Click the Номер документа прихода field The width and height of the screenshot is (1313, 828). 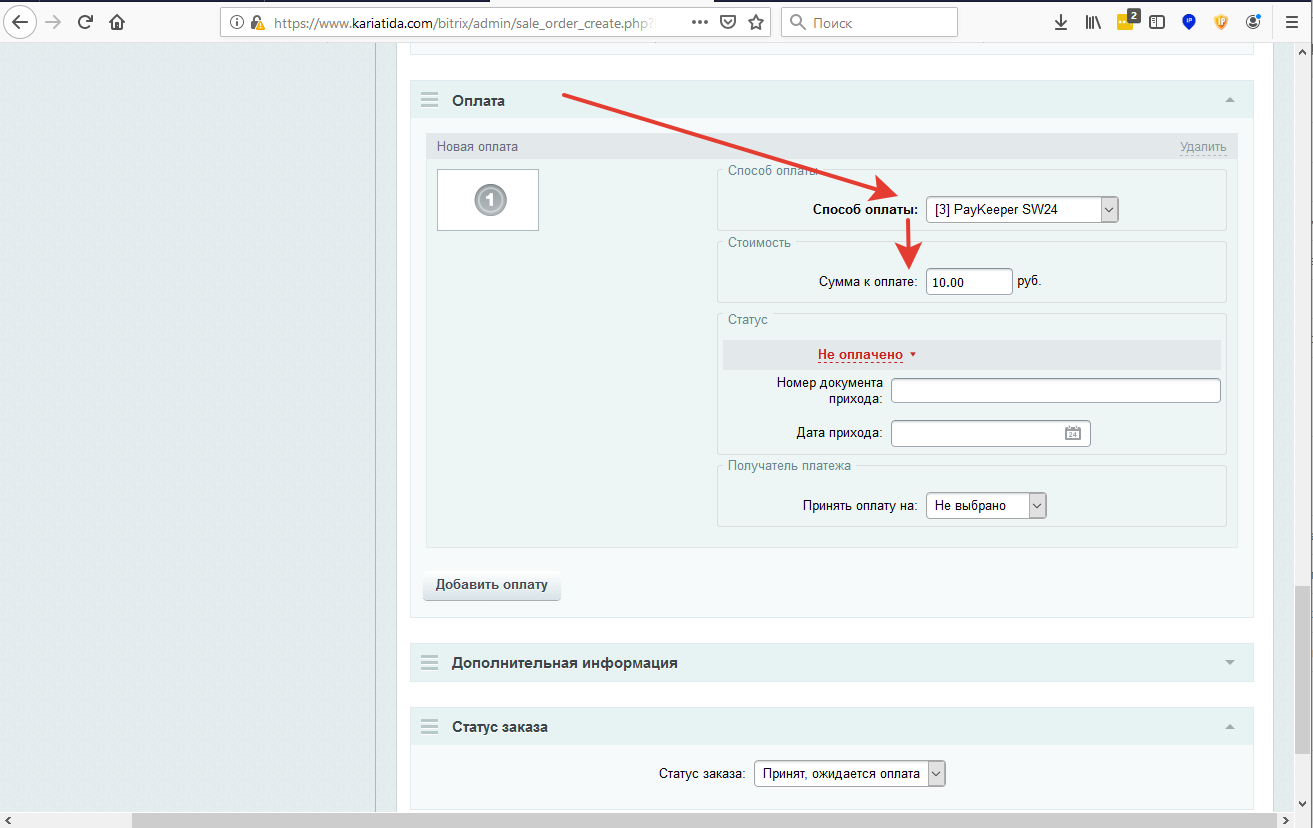(x=1055, y=390)
